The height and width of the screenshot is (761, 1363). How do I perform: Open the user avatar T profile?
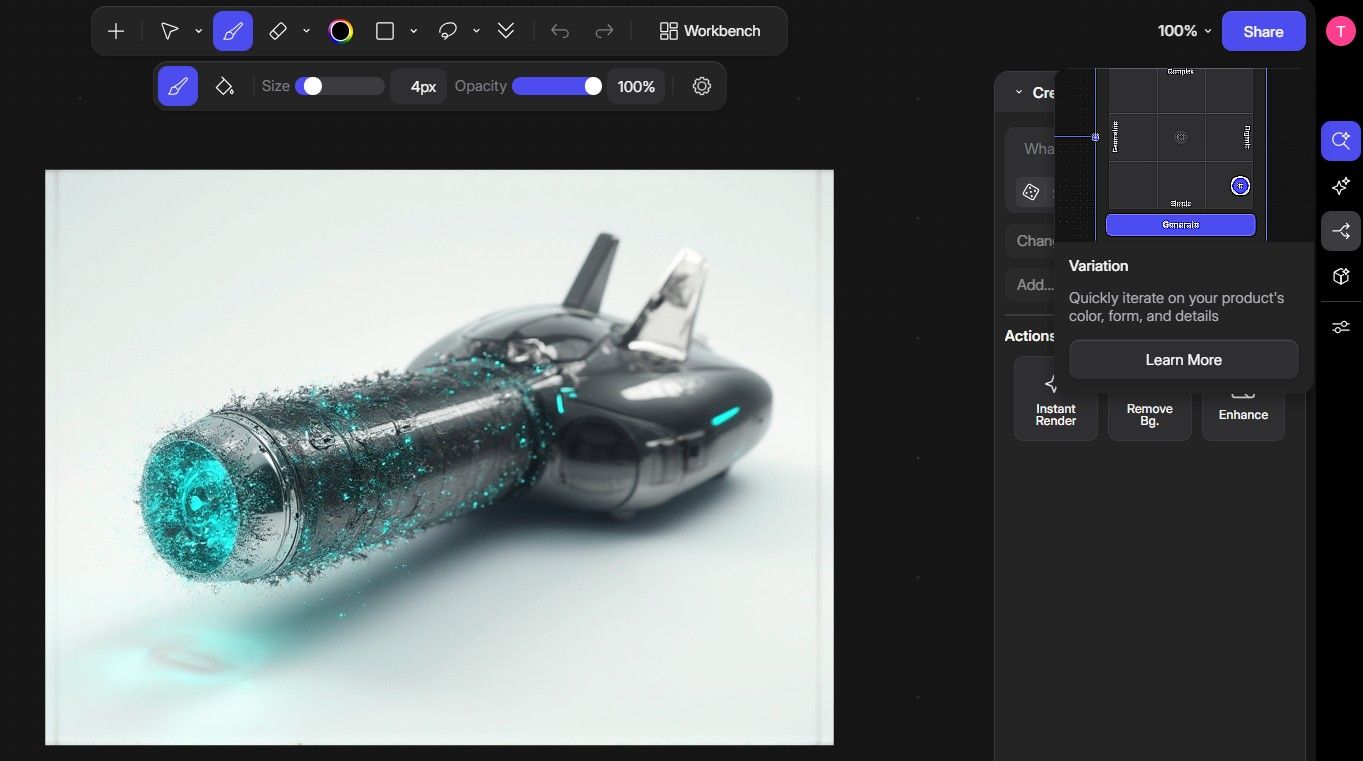pyautogui.click(x=1341, y=31)
